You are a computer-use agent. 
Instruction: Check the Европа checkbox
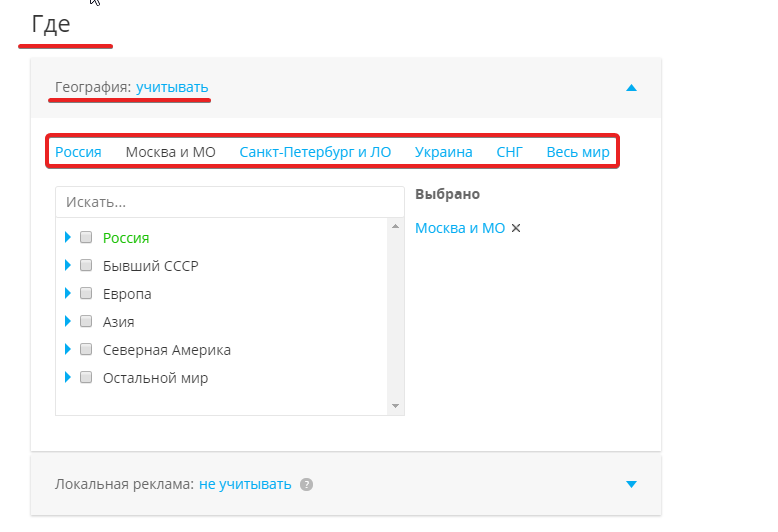(86, 293)
